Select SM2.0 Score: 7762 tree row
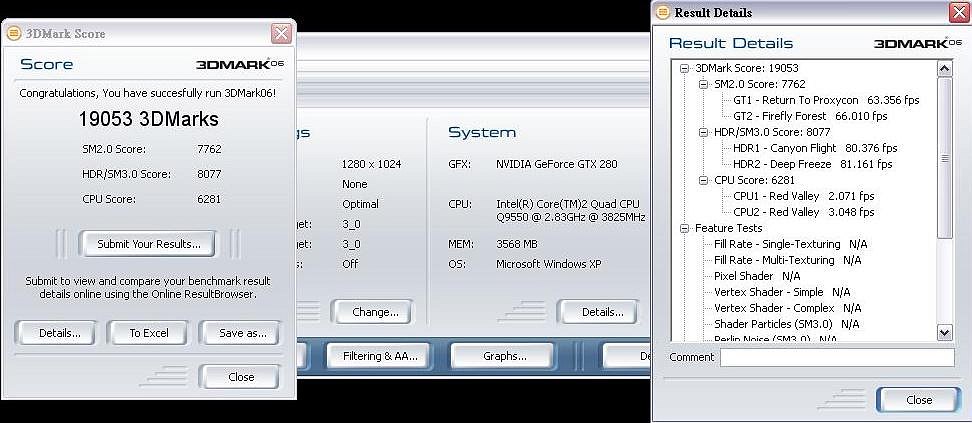 pyautogui.click(x=759, y=84)
